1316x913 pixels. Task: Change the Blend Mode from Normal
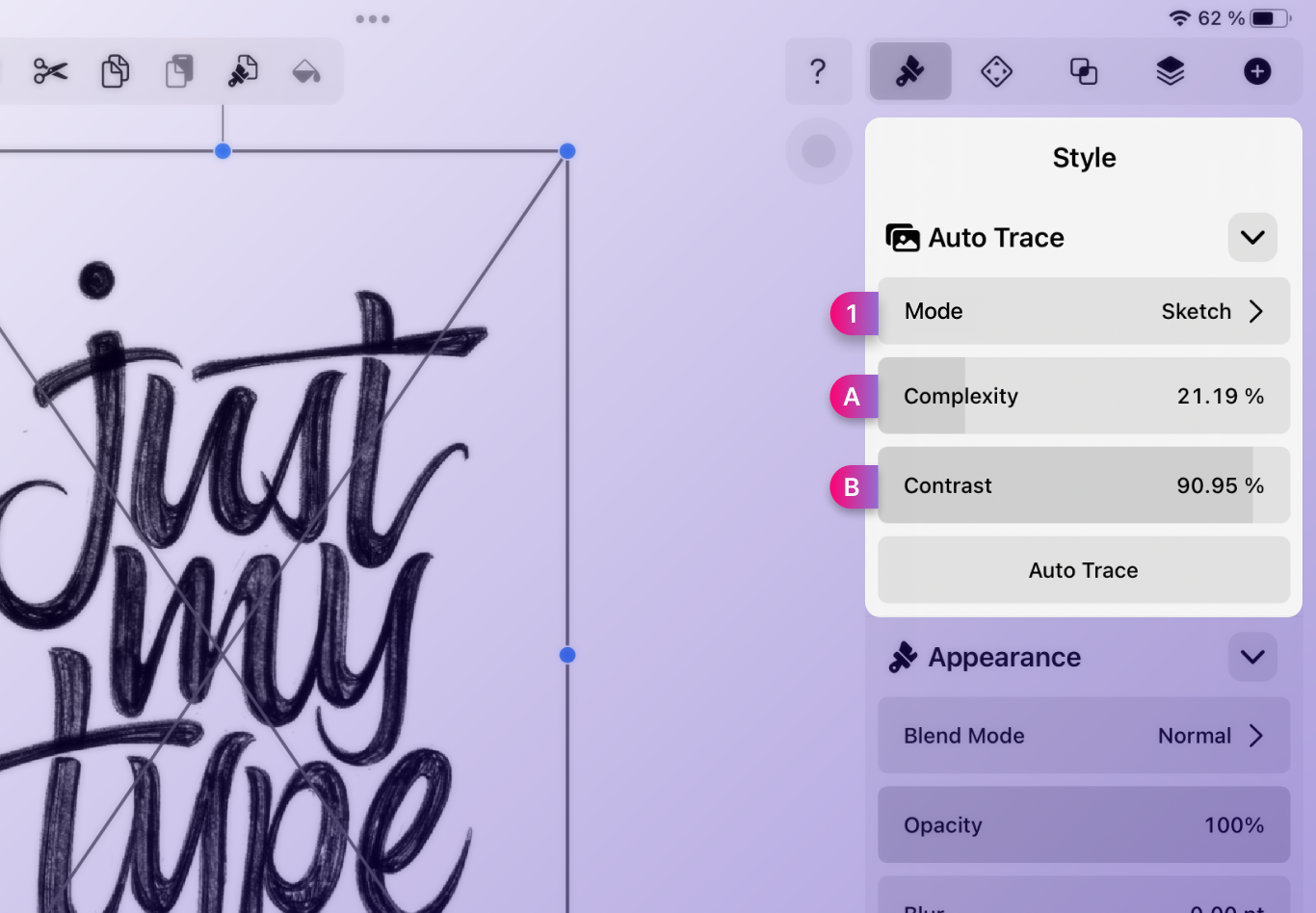1084,735
